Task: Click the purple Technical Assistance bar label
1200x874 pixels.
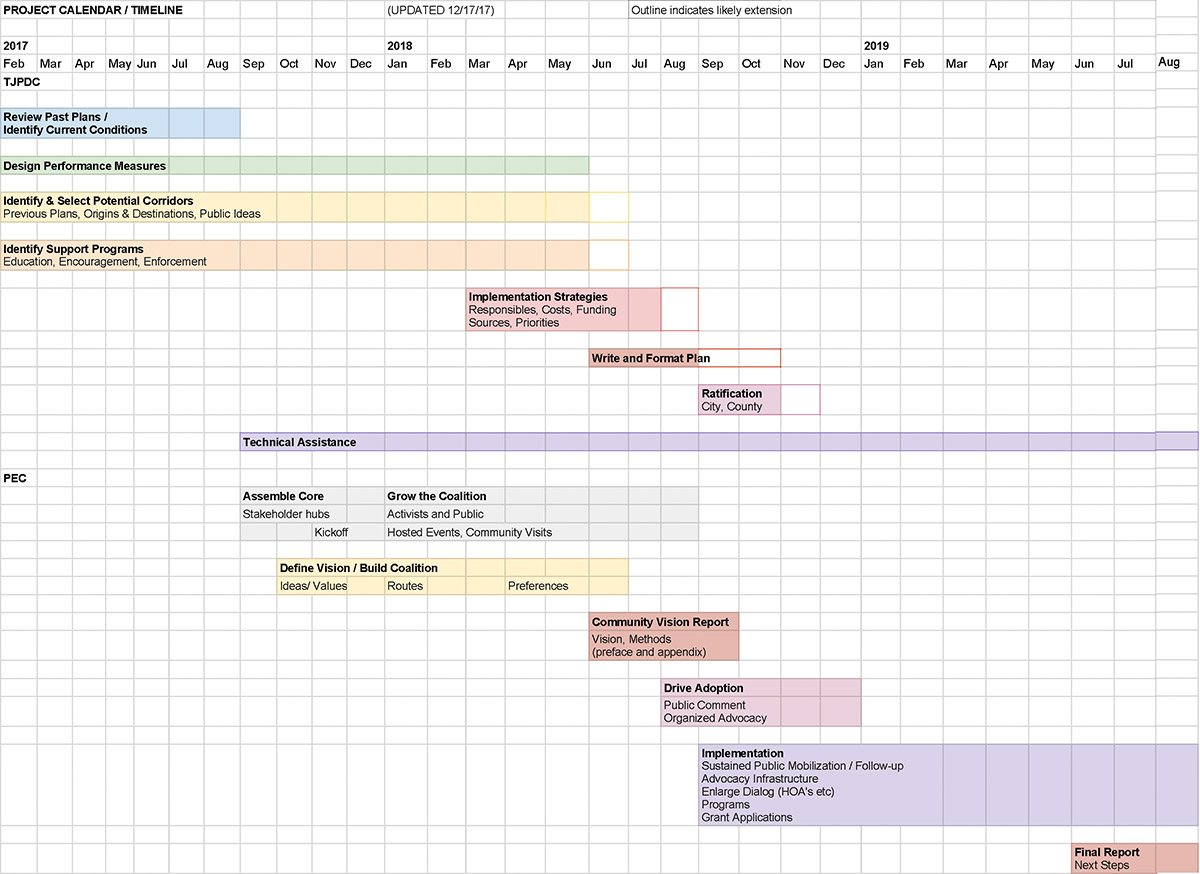Action: (300, 442)
